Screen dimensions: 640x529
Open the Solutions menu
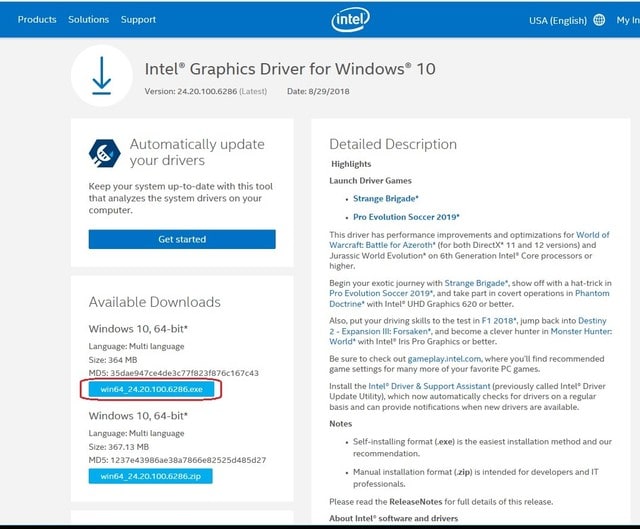(89, 19)
